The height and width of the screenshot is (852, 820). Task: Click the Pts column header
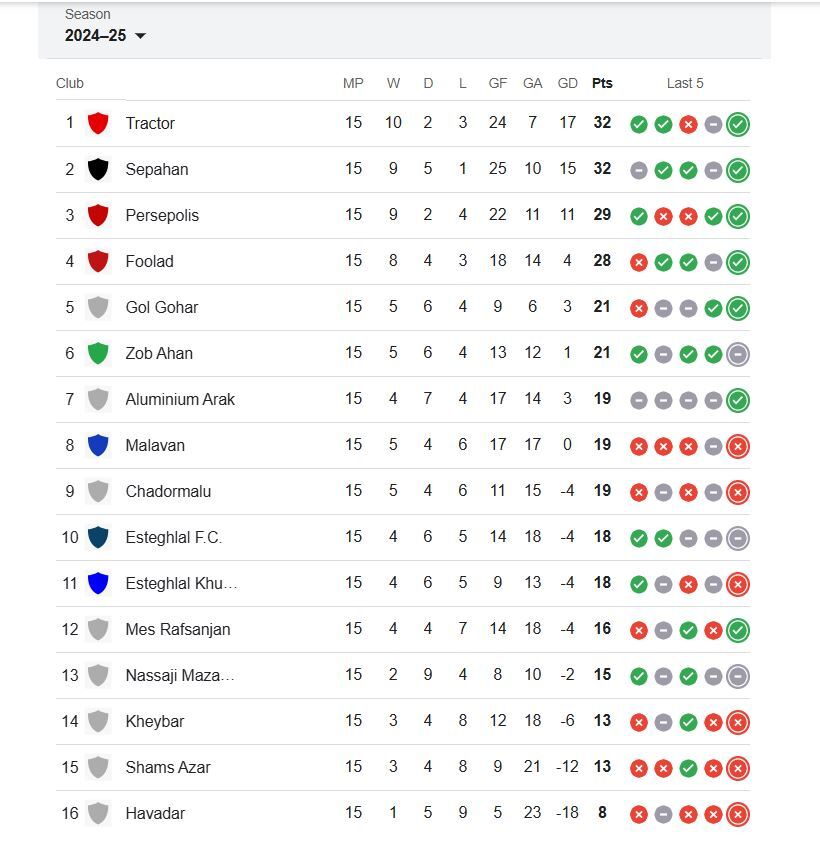pos(602,83)
